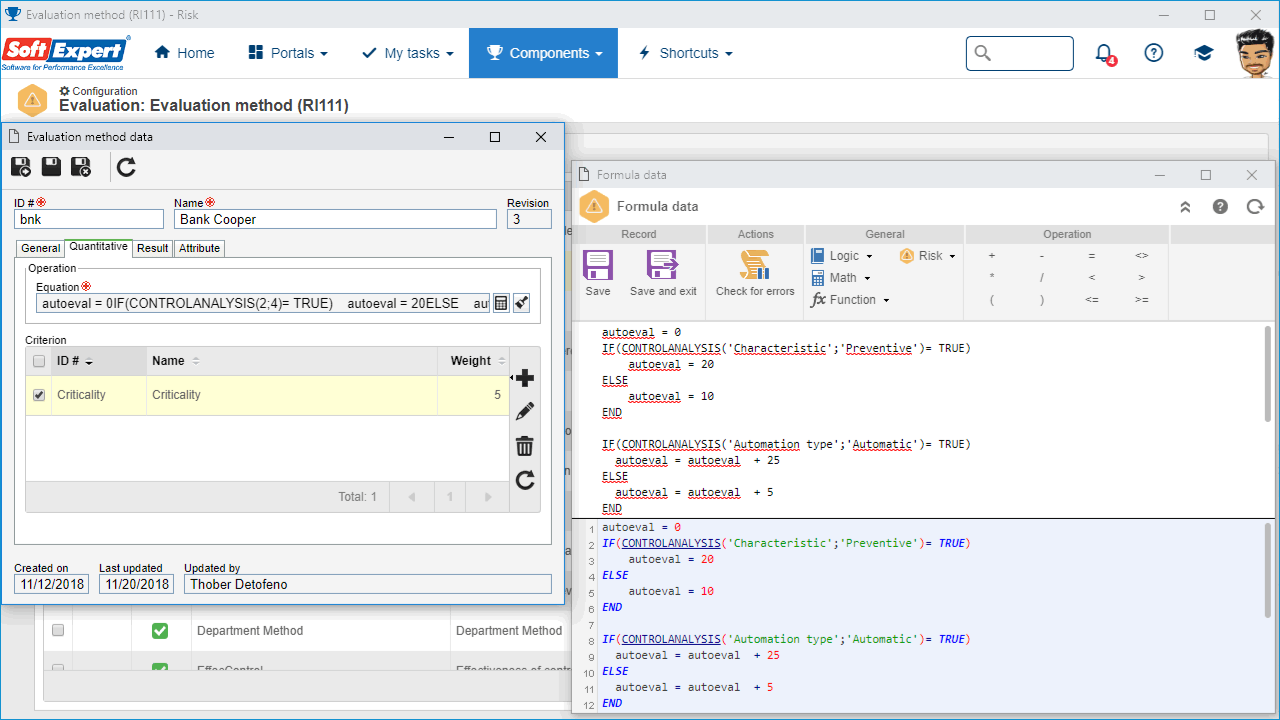Delete the criterion with trash icon
This screenshot has width=1280, height=720.
point(524,446)
